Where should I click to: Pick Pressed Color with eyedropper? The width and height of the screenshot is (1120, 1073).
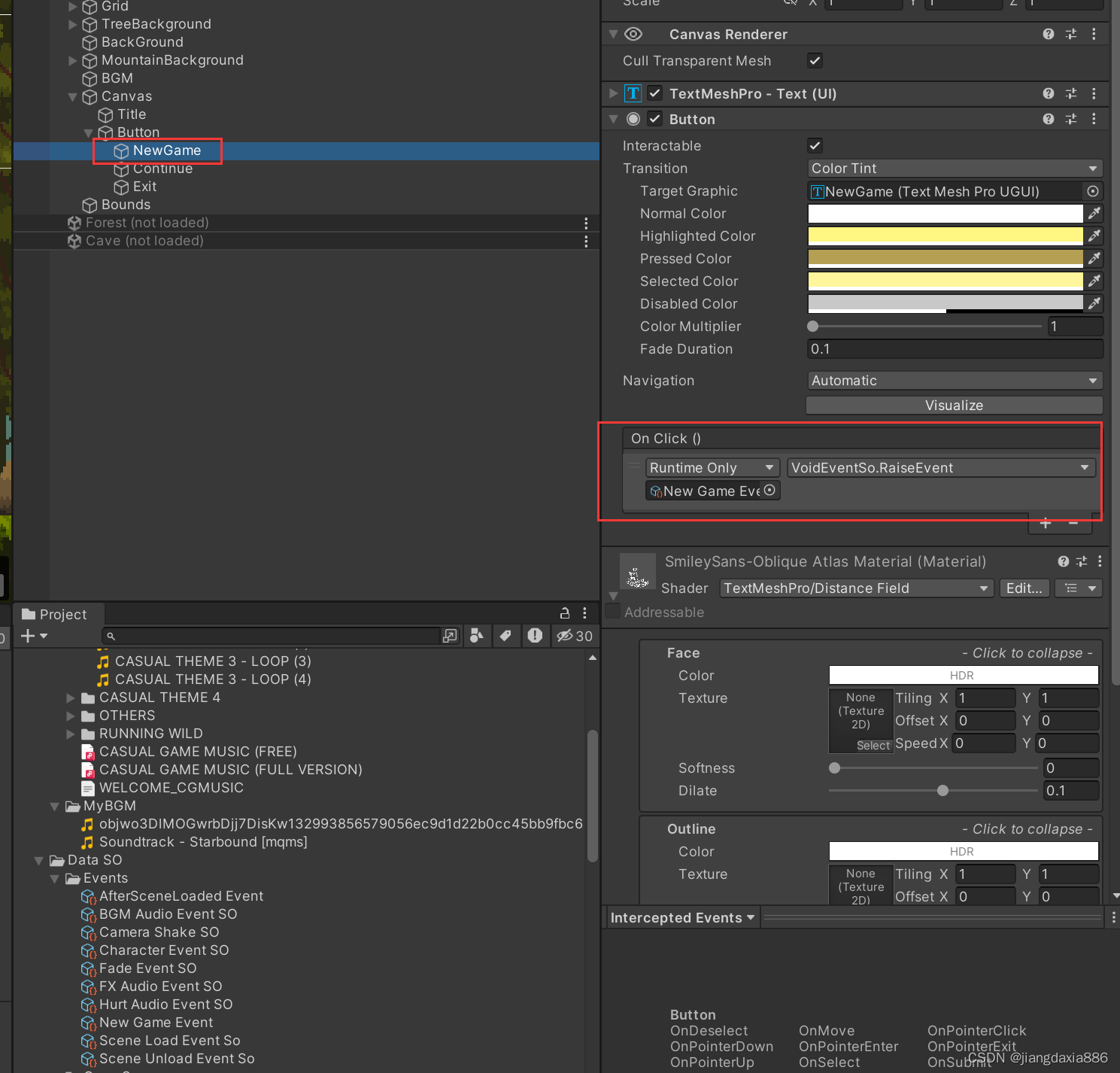[x=1094, y=259]
